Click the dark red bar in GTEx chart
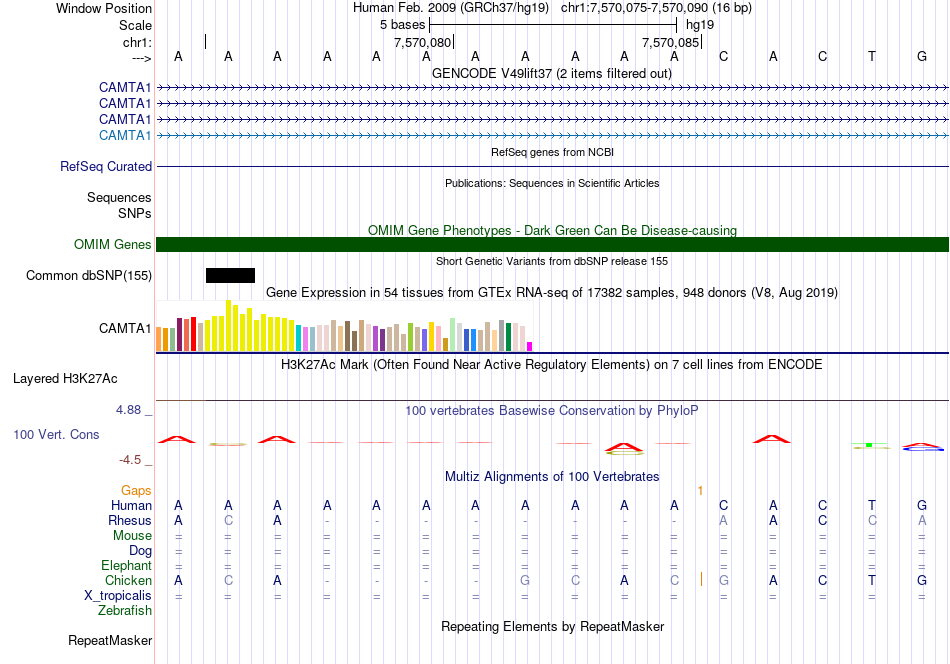Image resolution: width=950 pixels, height=664 pixels. click(180, 334)
